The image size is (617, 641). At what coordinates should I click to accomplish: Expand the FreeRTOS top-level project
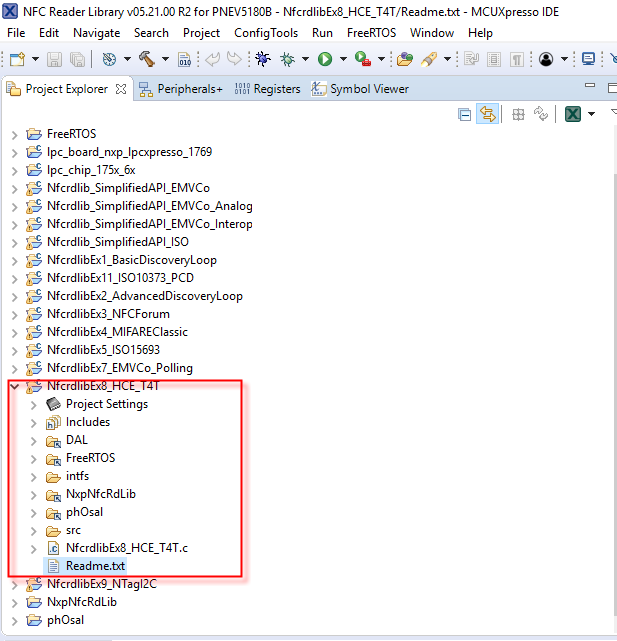[x=15, y=134]
